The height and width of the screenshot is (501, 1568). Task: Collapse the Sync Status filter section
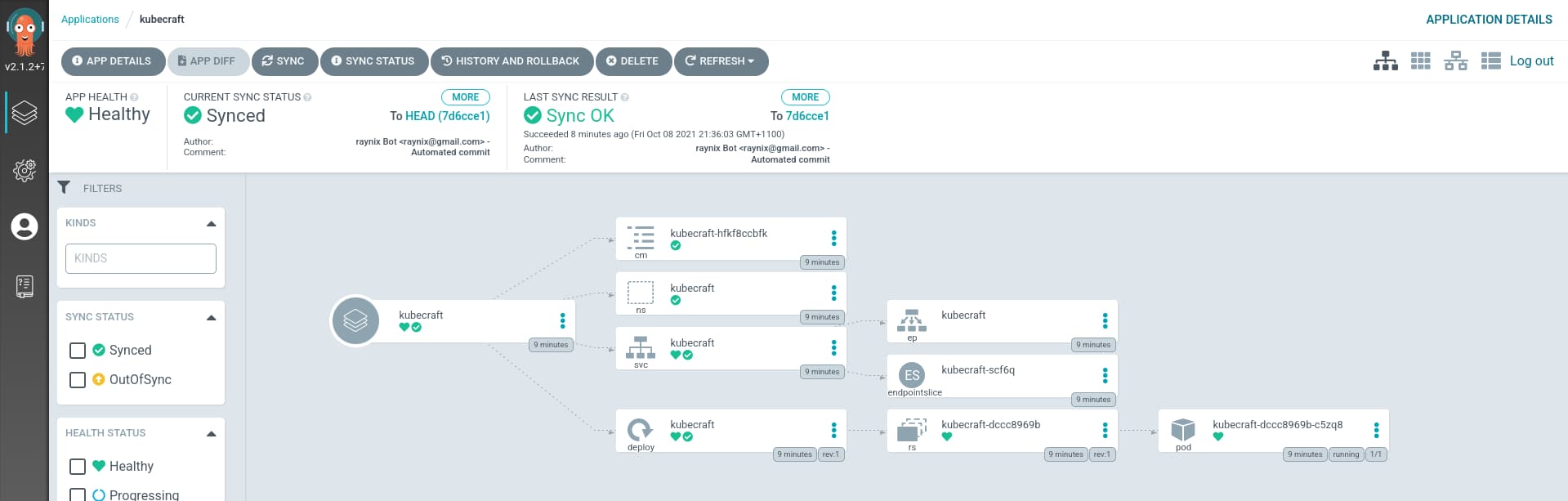click(x=211, y=317)
